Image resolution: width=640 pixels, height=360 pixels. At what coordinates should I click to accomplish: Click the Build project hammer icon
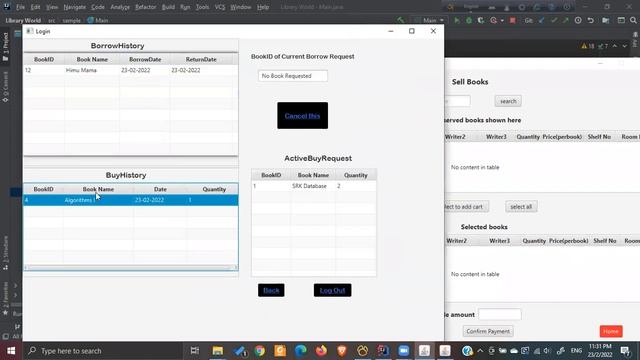(400, 20)
